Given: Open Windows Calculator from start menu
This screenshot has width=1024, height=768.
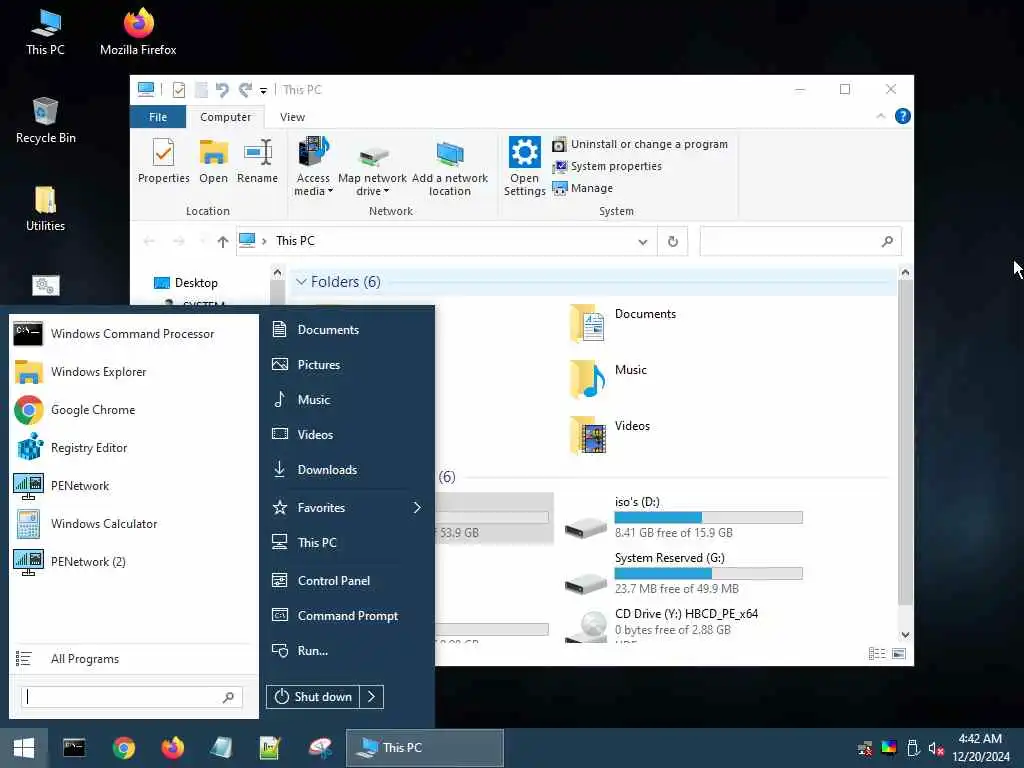Looking at the screenshot, I should [133, 524].
